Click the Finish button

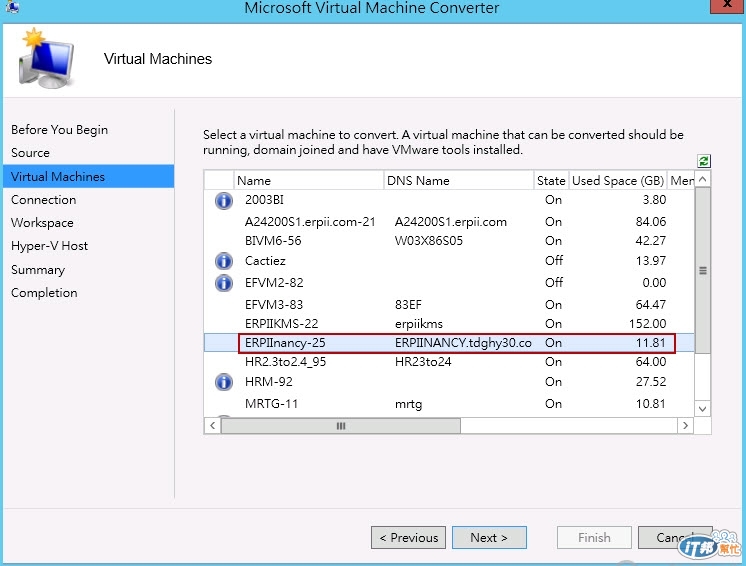click(x=594, y=537)
